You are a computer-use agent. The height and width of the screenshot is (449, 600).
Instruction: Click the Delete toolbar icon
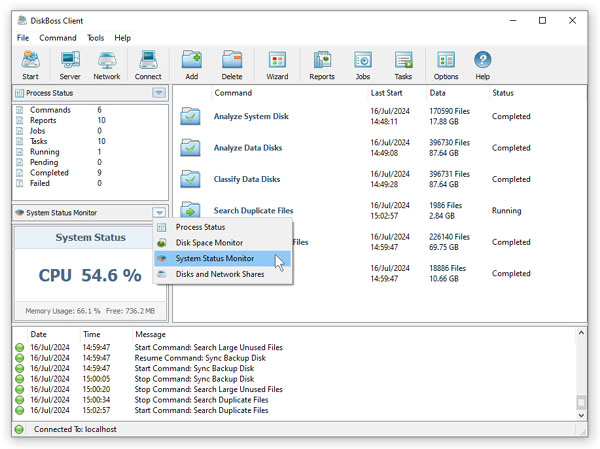[x=232, y=65]
